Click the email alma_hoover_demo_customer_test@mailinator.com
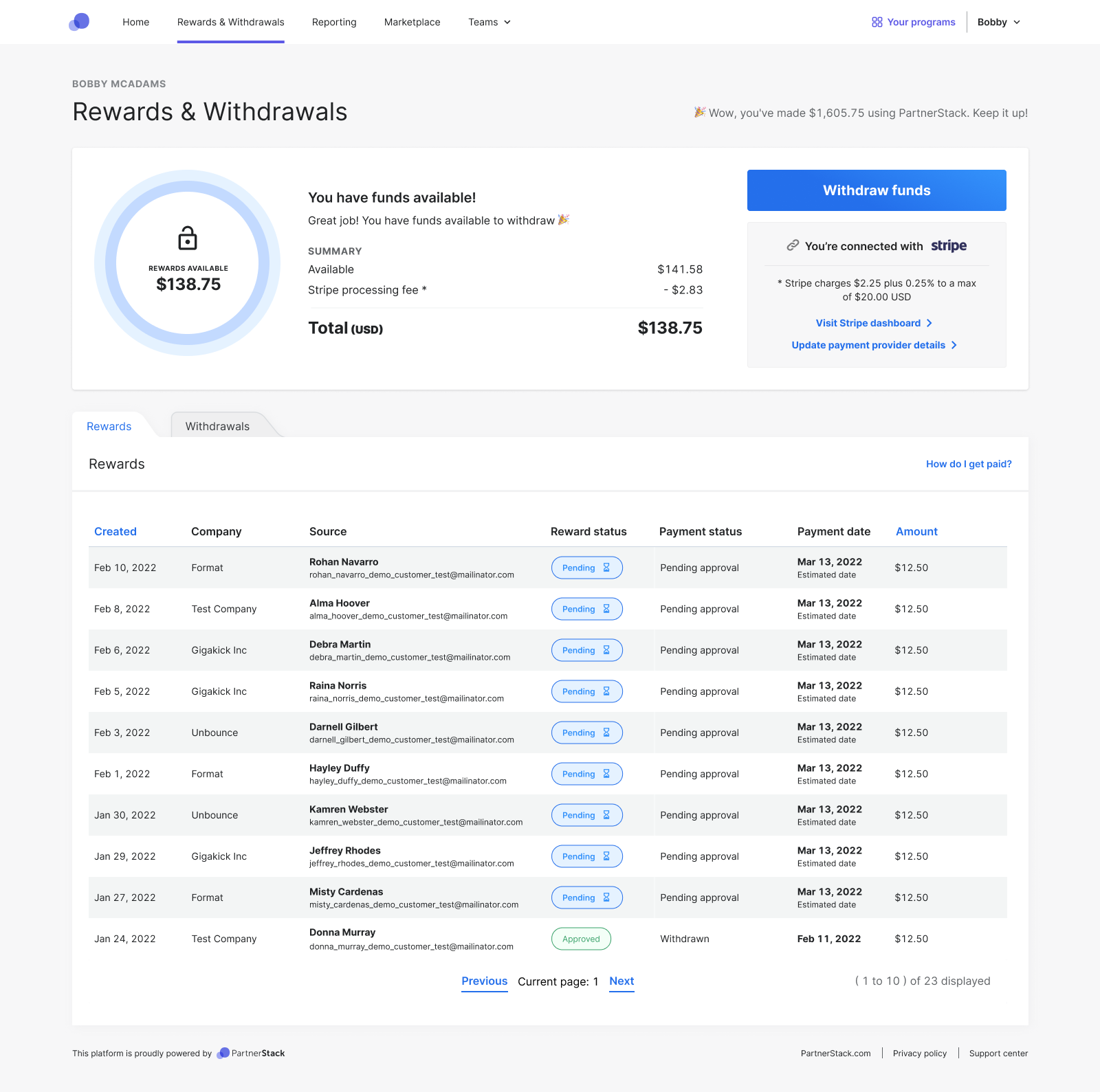This screenshot has width=1100, height=1092. click(408, 616)
